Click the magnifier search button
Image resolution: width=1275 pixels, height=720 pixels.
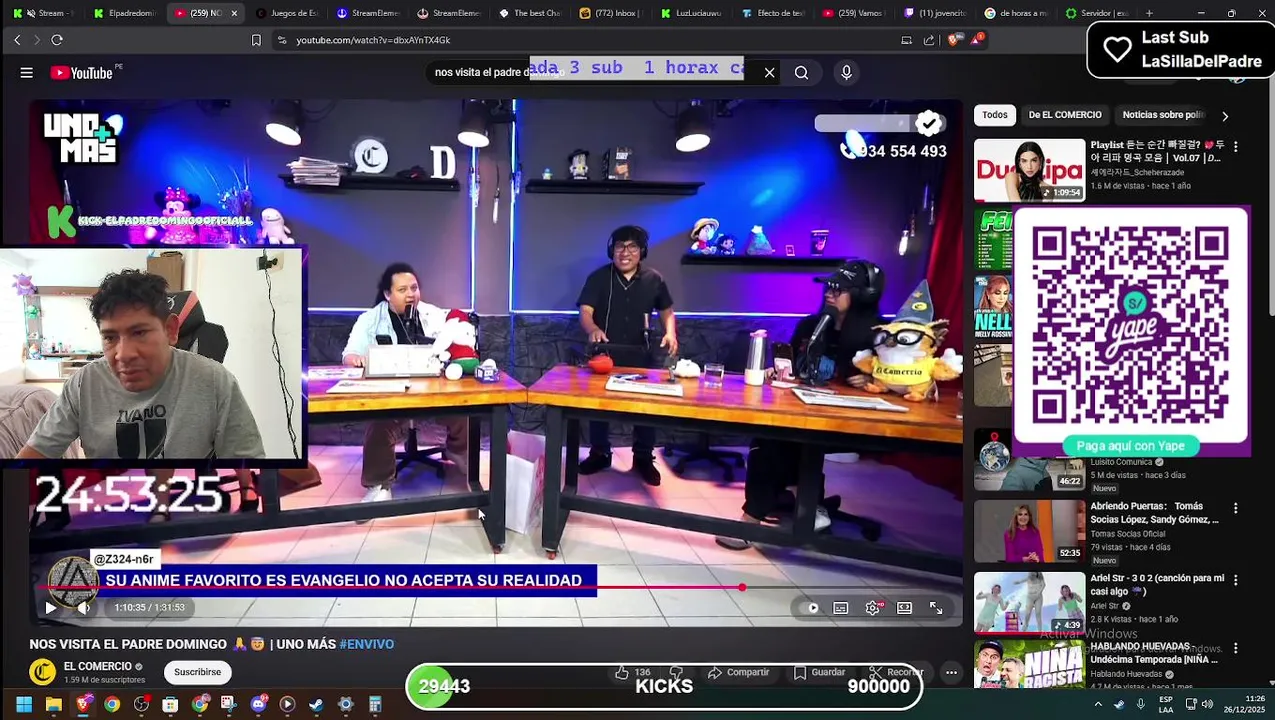[x=801, y=73]
